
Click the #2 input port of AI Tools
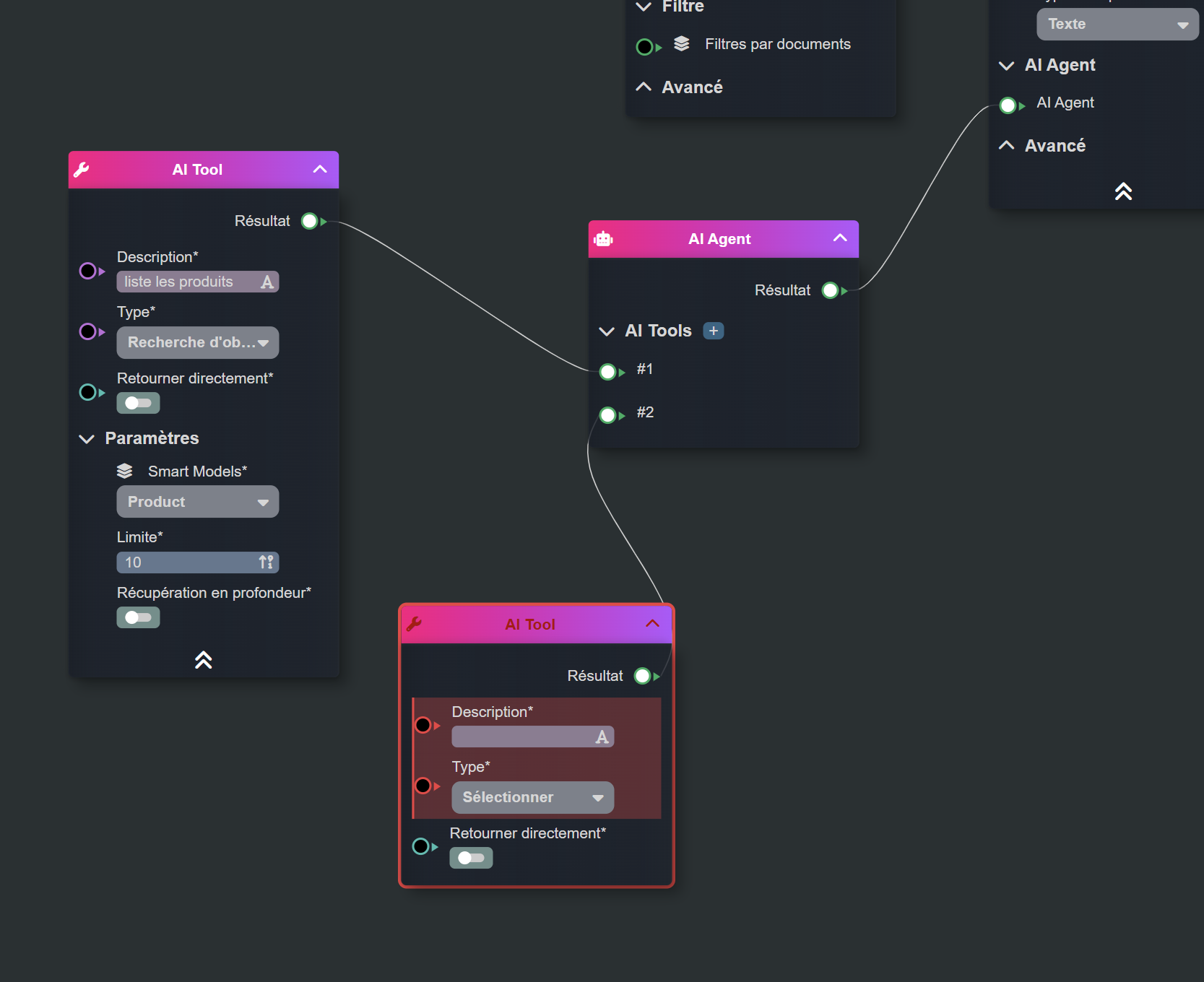(608, 415)
